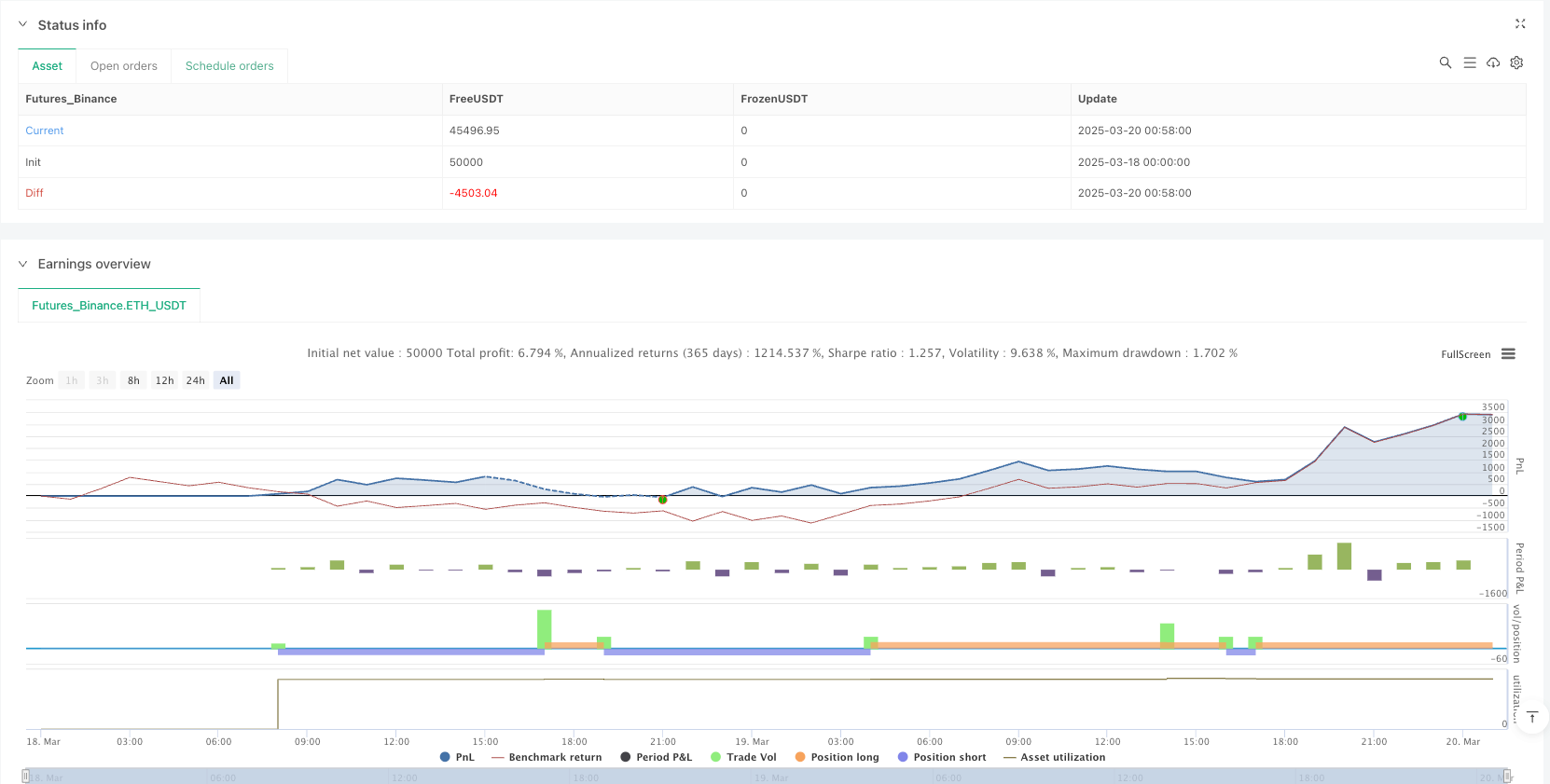Select the Futures_Binance.ETH_USDT tab
The height and width of the screenshot is (784, 1550).
pyautogui.click(x=109, y=306)
